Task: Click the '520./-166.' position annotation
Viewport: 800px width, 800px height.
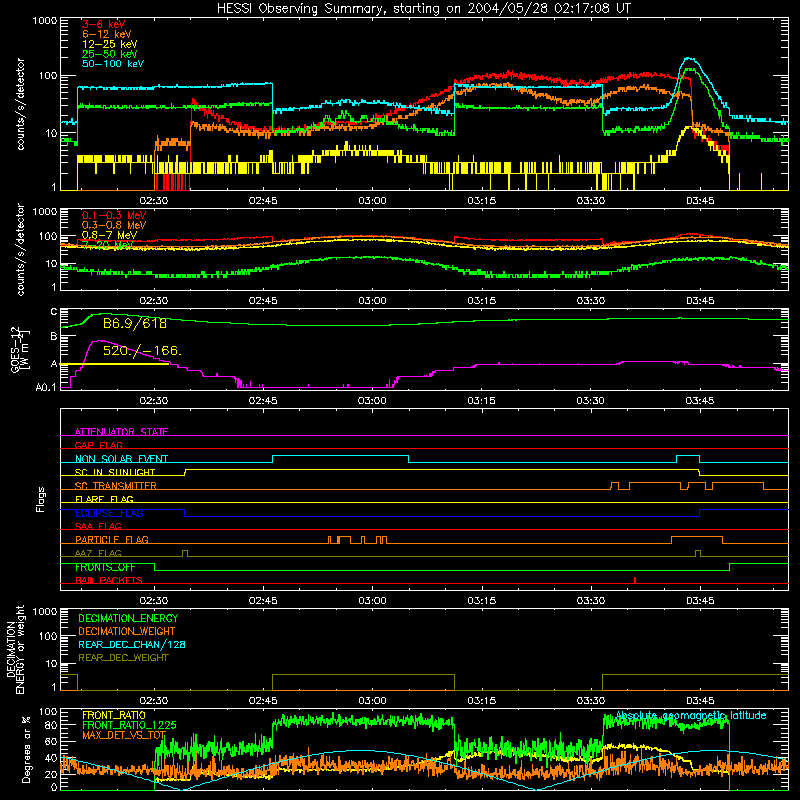Action: (142, 351)
